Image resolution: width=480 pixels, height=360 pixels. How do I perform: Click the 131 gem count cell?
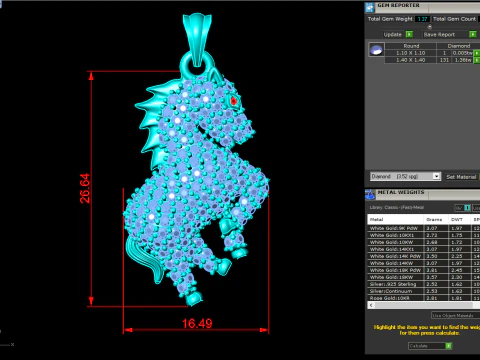click(444, 60)
